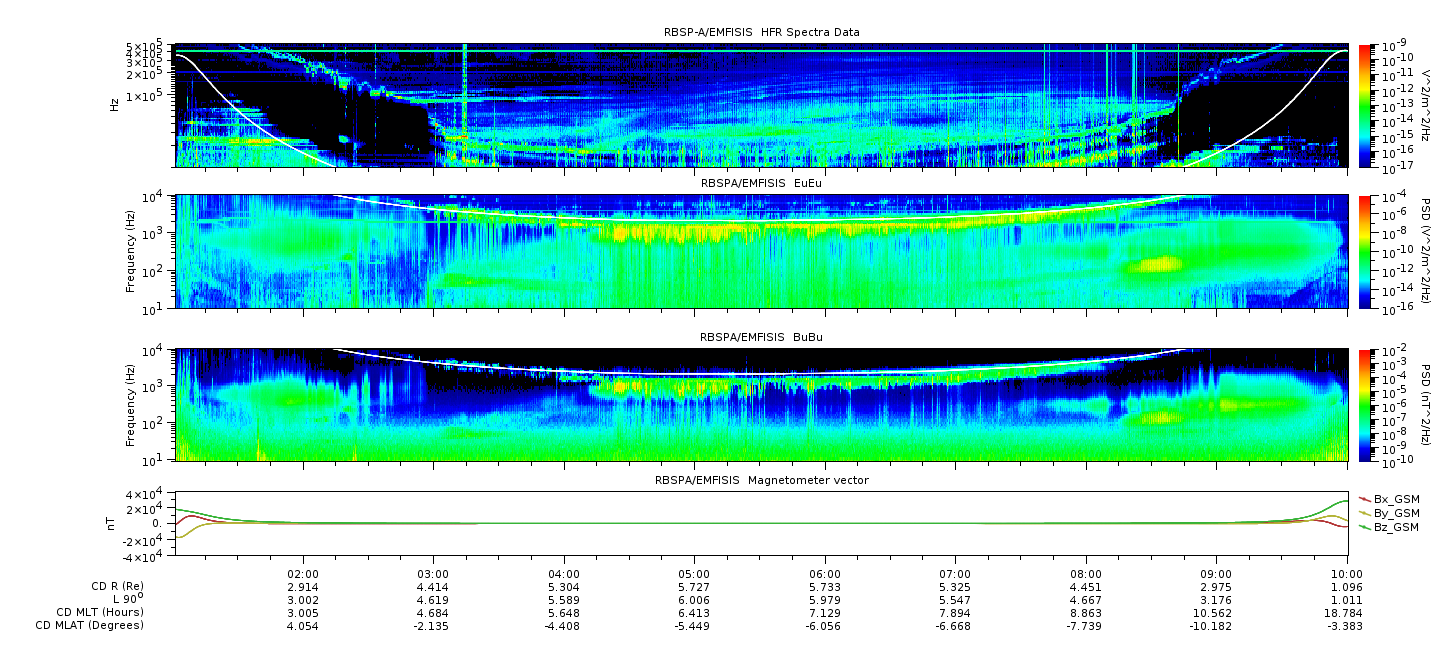
Task: Click the HFR Spectra Data plot title
Action: tap(761, 32)
